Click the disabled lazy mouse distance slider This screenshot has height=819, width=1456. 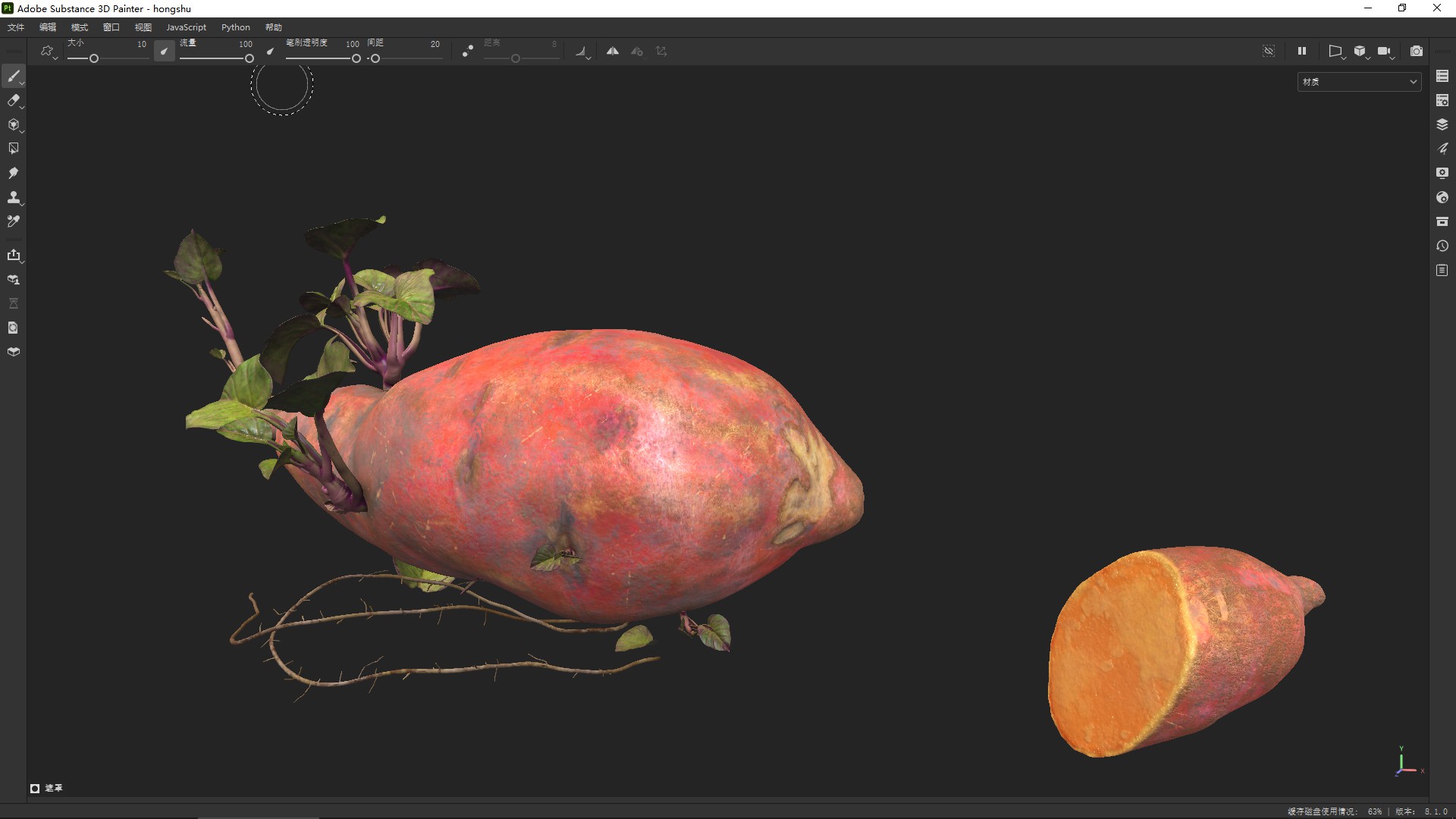pos(521,58)
